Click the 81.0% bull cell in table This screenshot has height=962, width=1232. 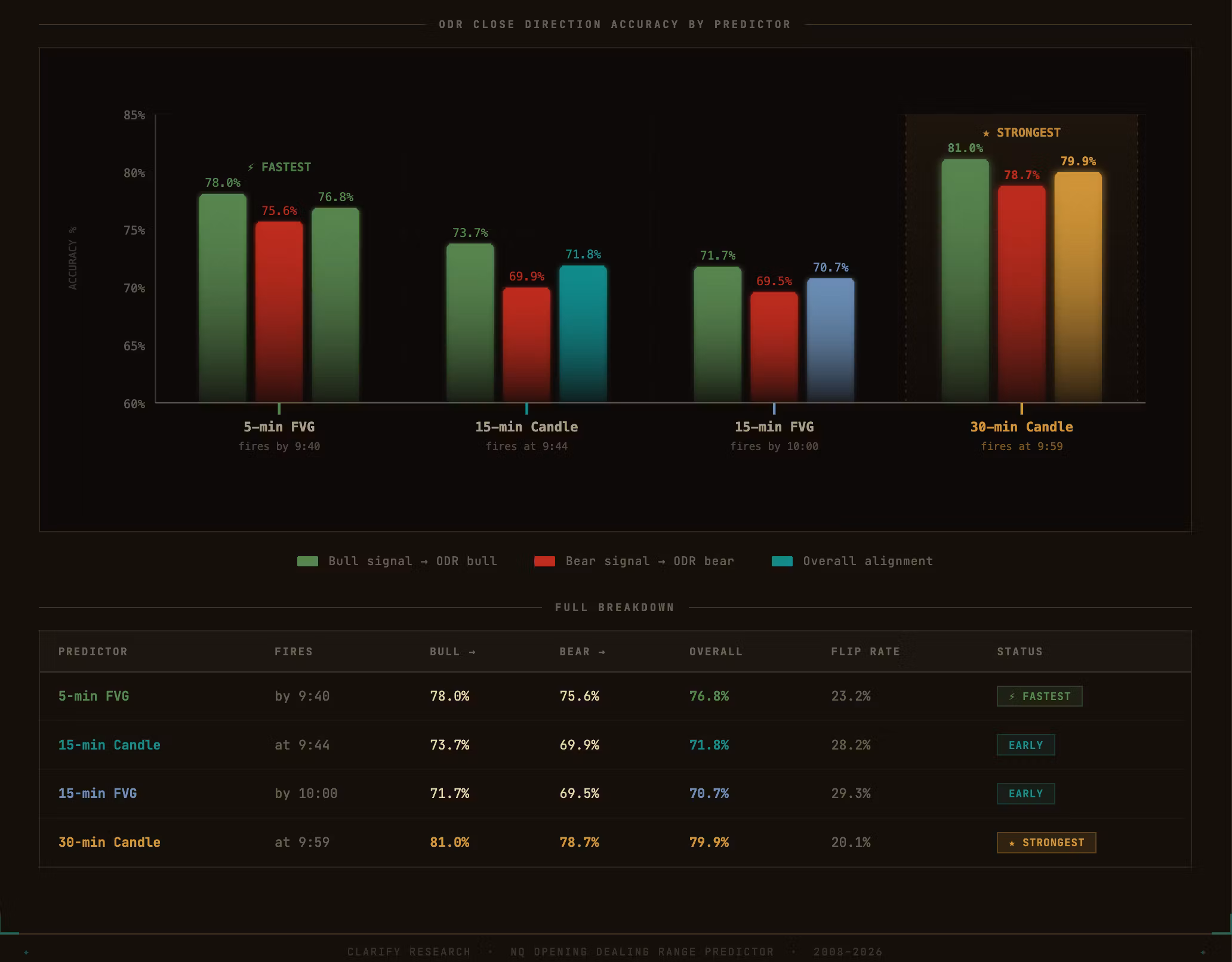449,843
